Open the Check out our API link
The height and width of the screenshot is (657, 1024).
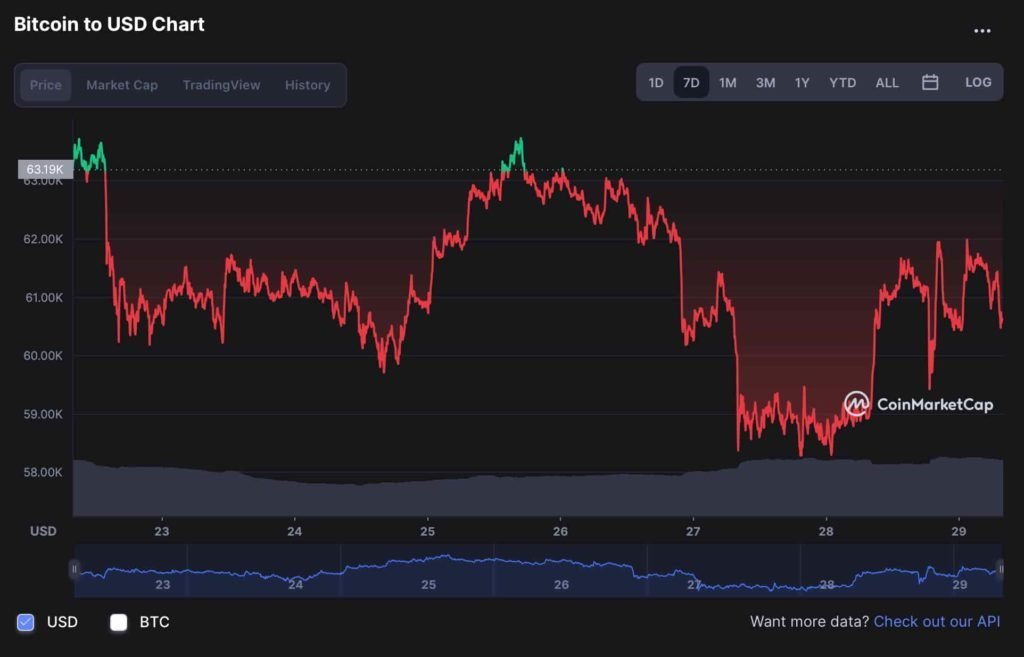[x=936, y=622]
